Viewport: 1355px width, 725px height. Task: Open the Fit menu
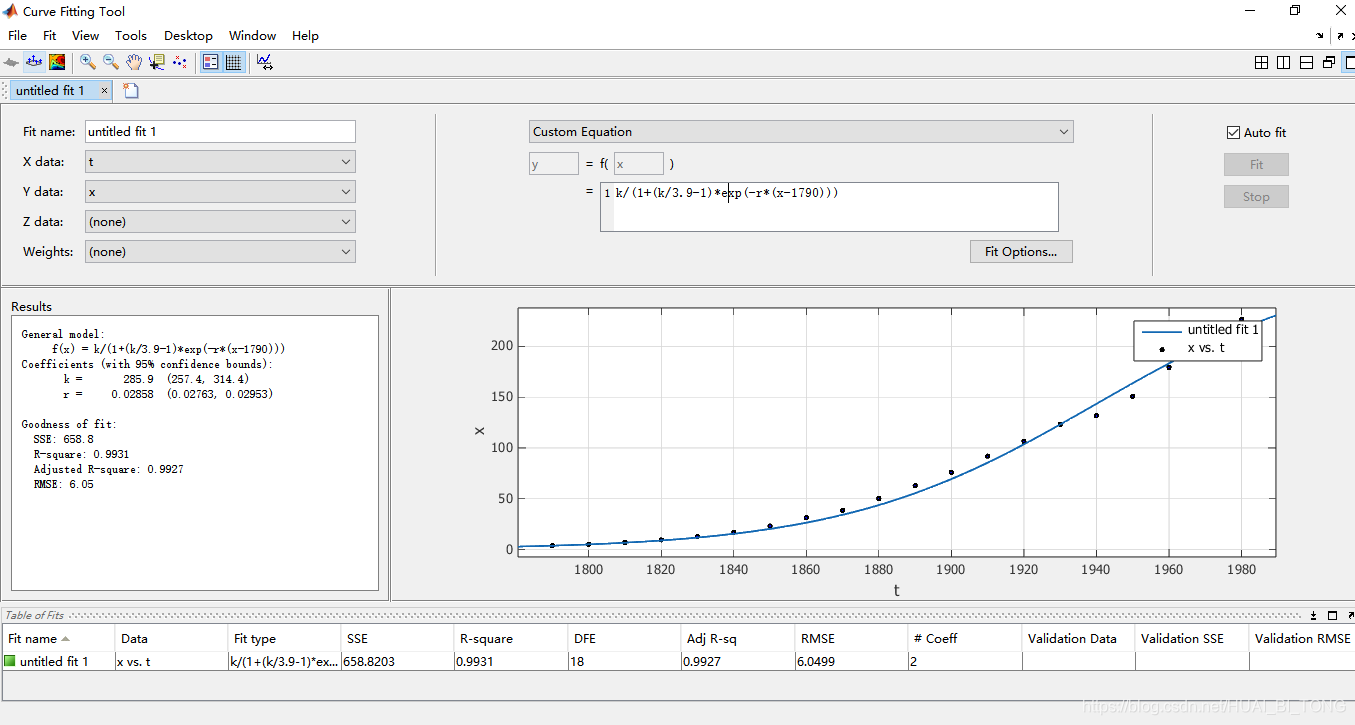50,35
